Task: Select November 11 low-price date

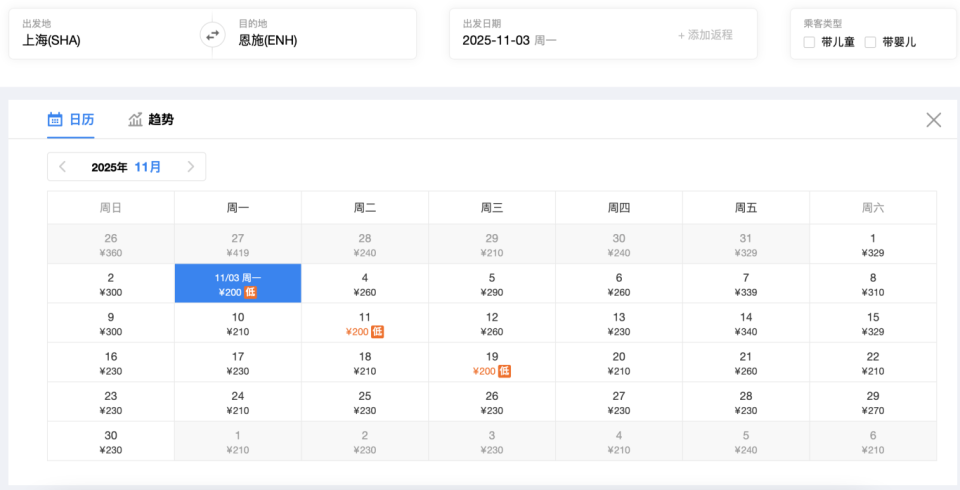Action: point(365,324)
